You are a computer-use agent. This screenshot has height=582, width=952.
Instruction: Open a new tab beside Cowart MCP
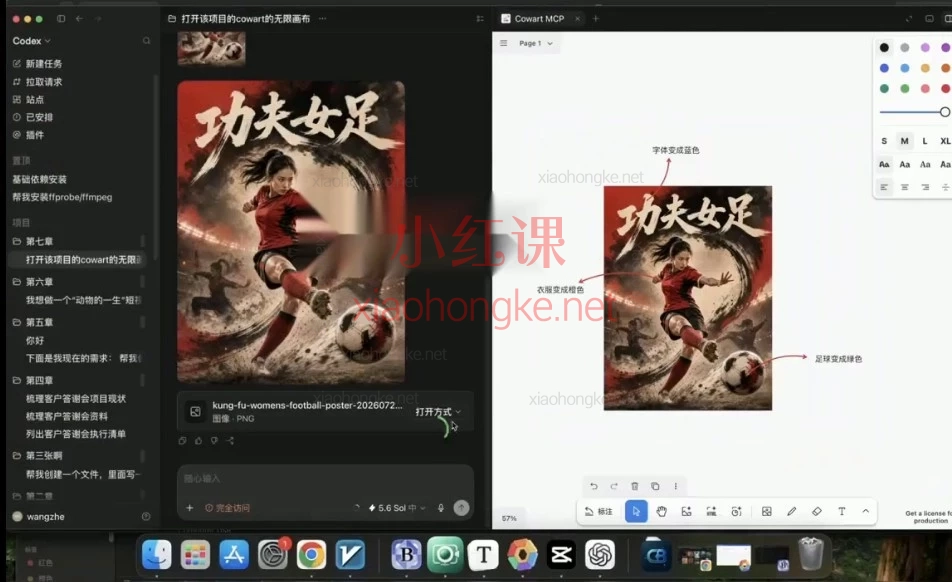coord(596,19)
